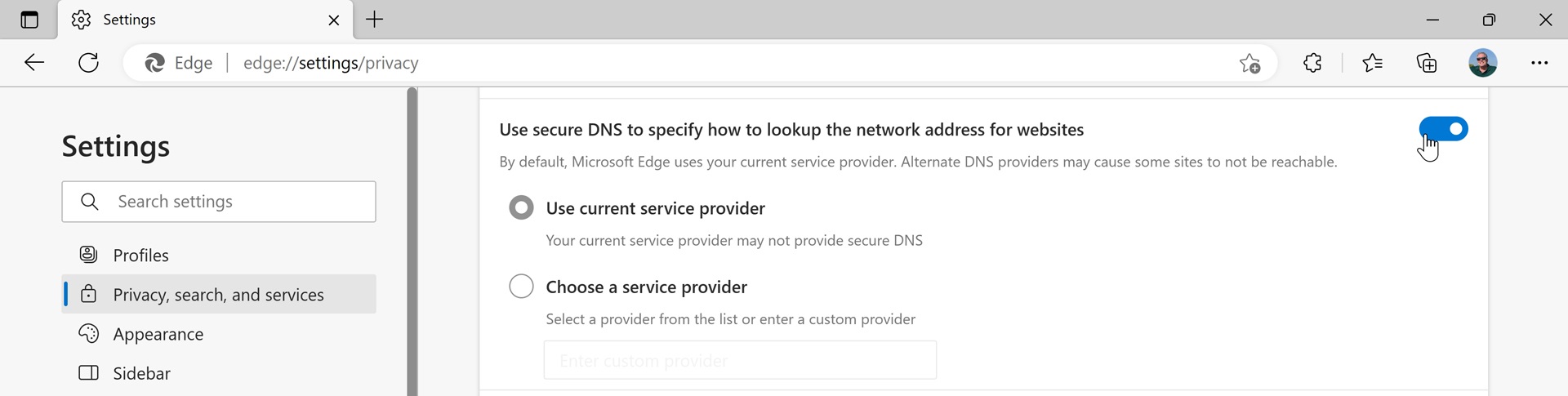Open Privacy, search, and services section
The height and width of the screenshot is (396, 1568).
tap(219, 294)
